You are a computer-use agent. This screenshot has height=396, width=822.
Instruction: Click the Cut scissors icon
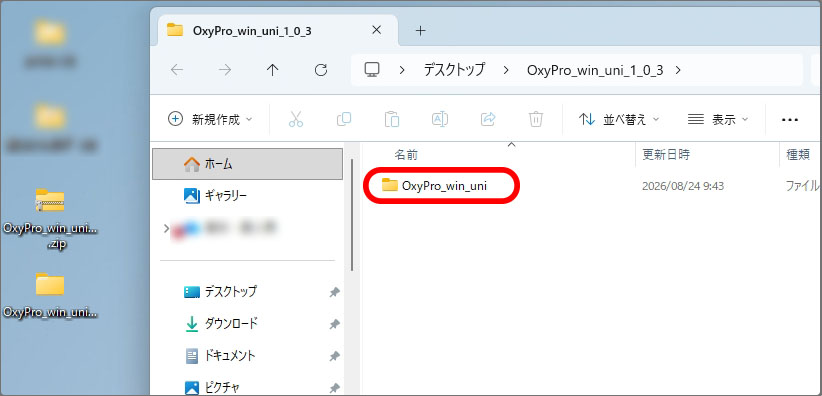[x=296, y=120]
